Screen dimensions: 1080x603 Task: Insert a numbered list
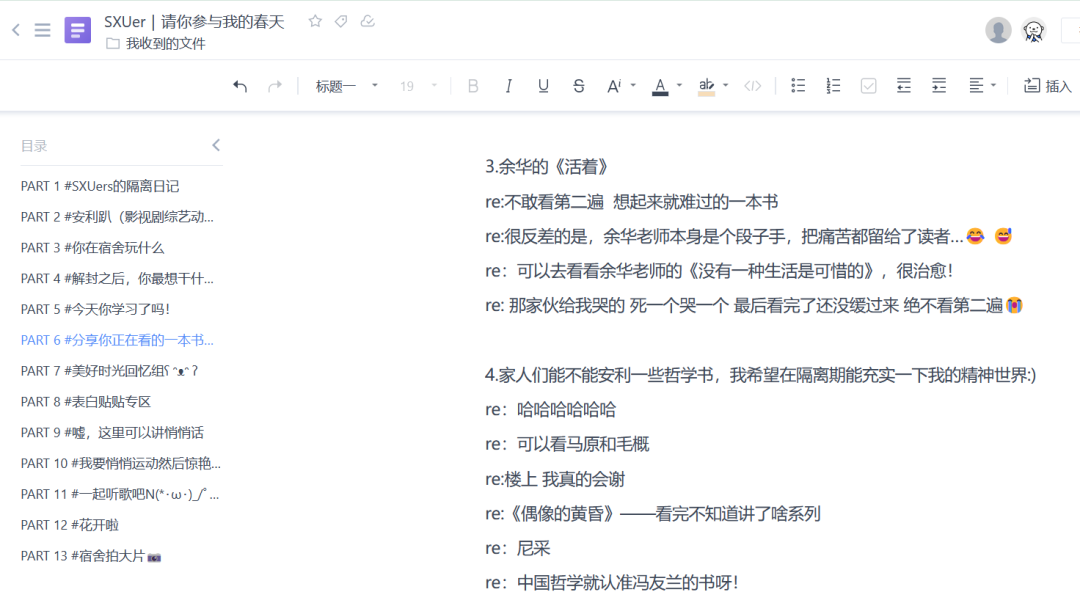tap(833, 86)
